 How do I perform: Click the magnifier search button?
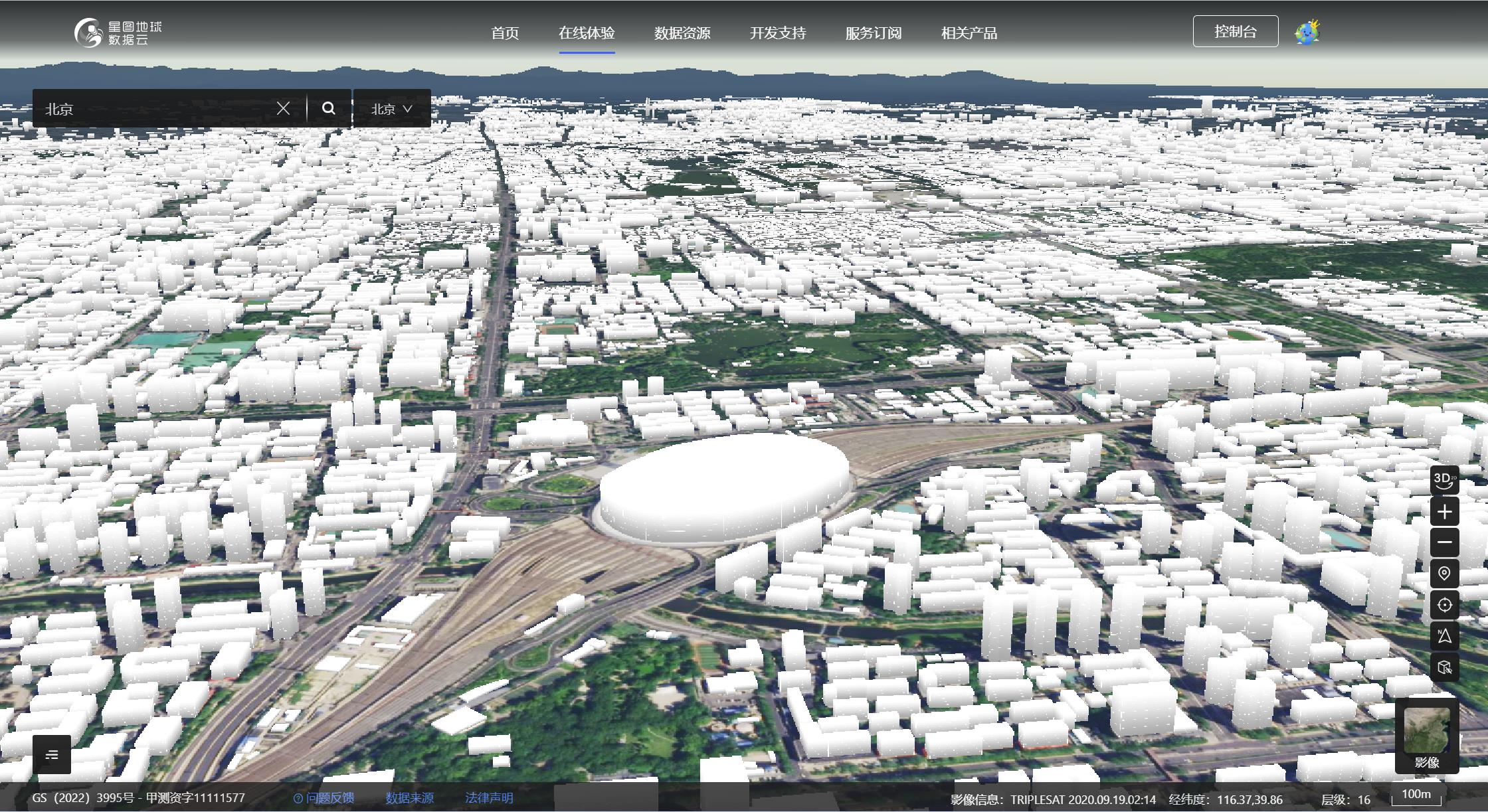pos(329,108)
